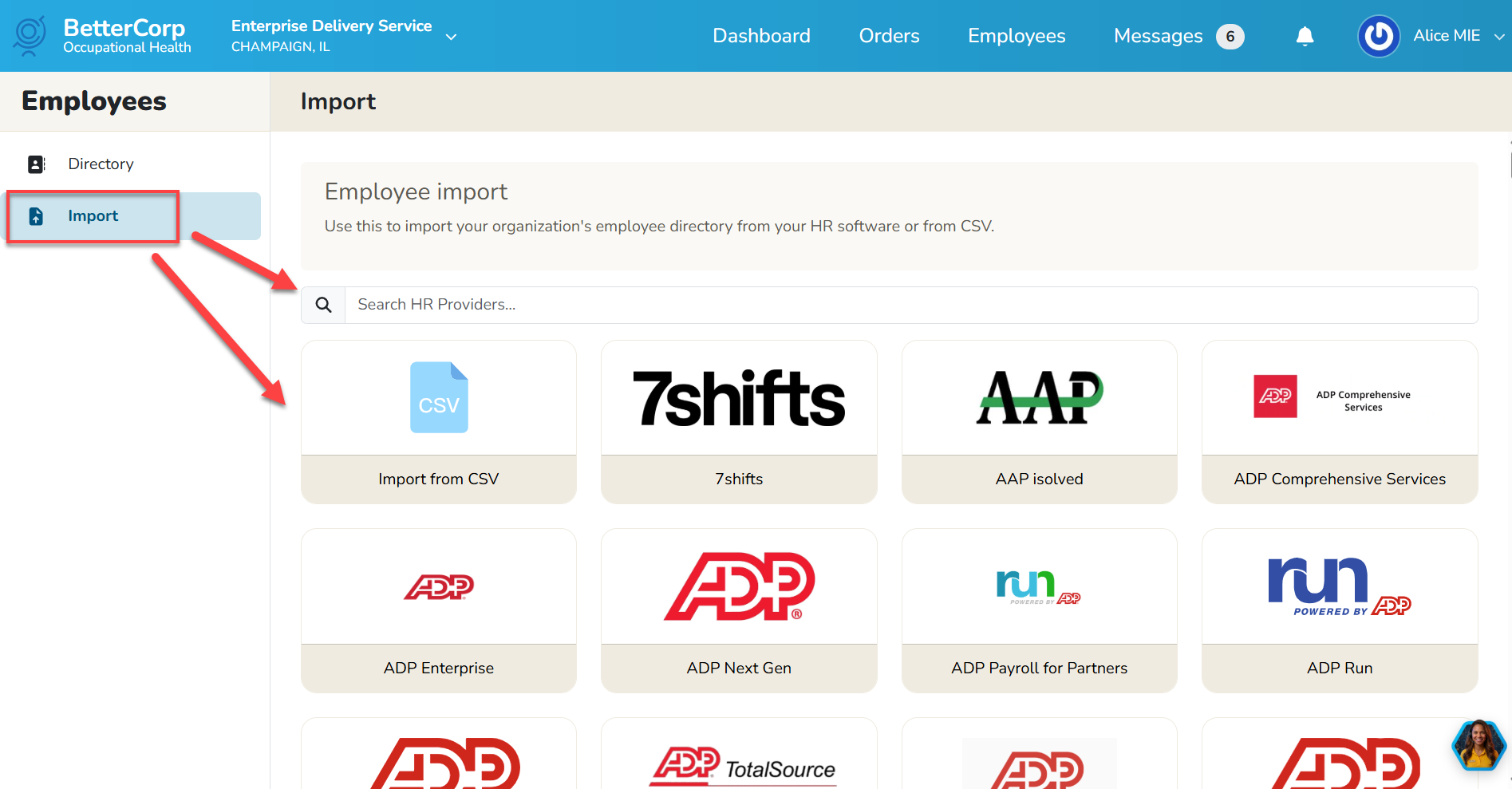Click the Directory address book icon

pyautogui.click(x=37, y=164)
